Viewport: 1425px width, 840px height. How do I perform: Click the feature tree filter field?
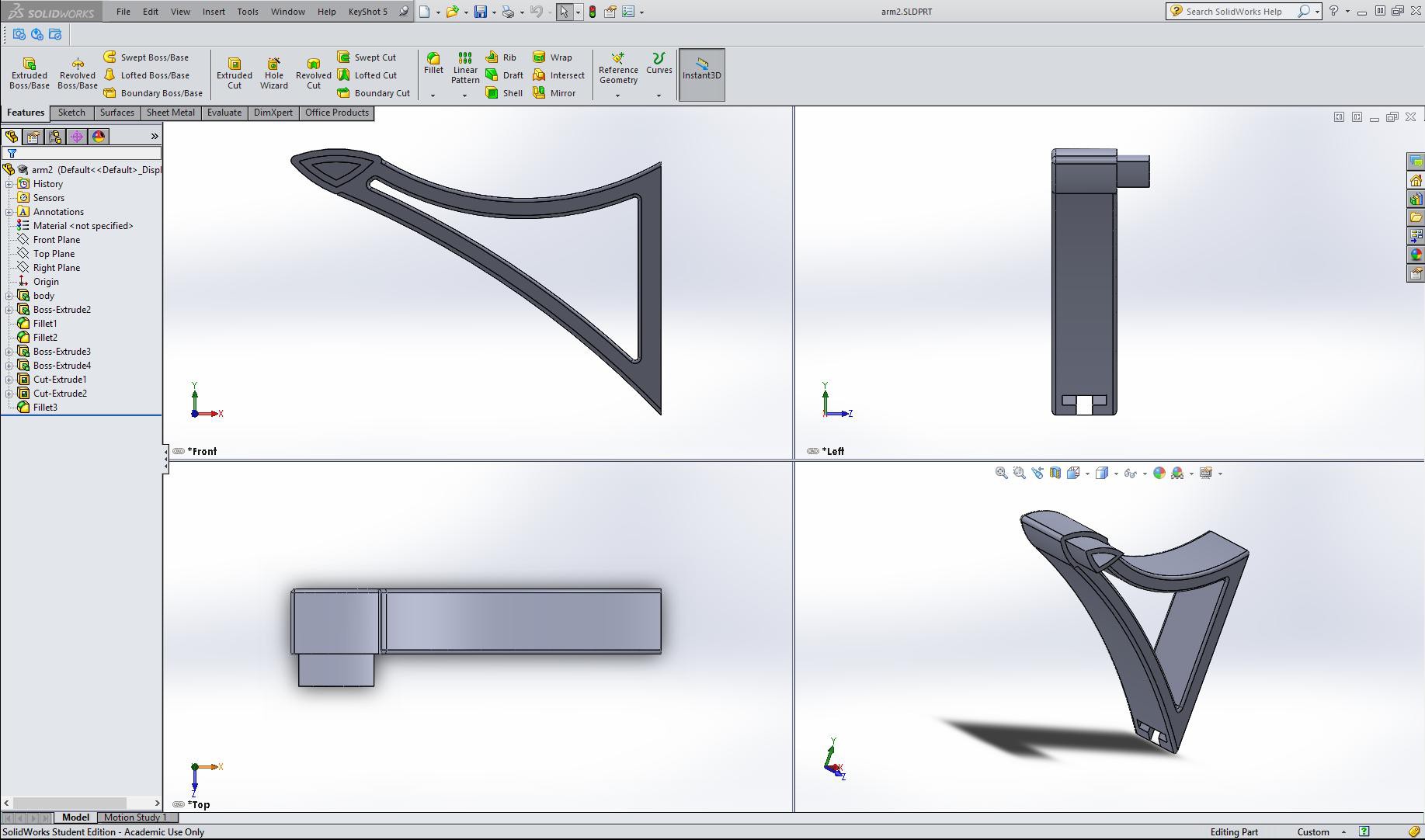tap(82, 154)
